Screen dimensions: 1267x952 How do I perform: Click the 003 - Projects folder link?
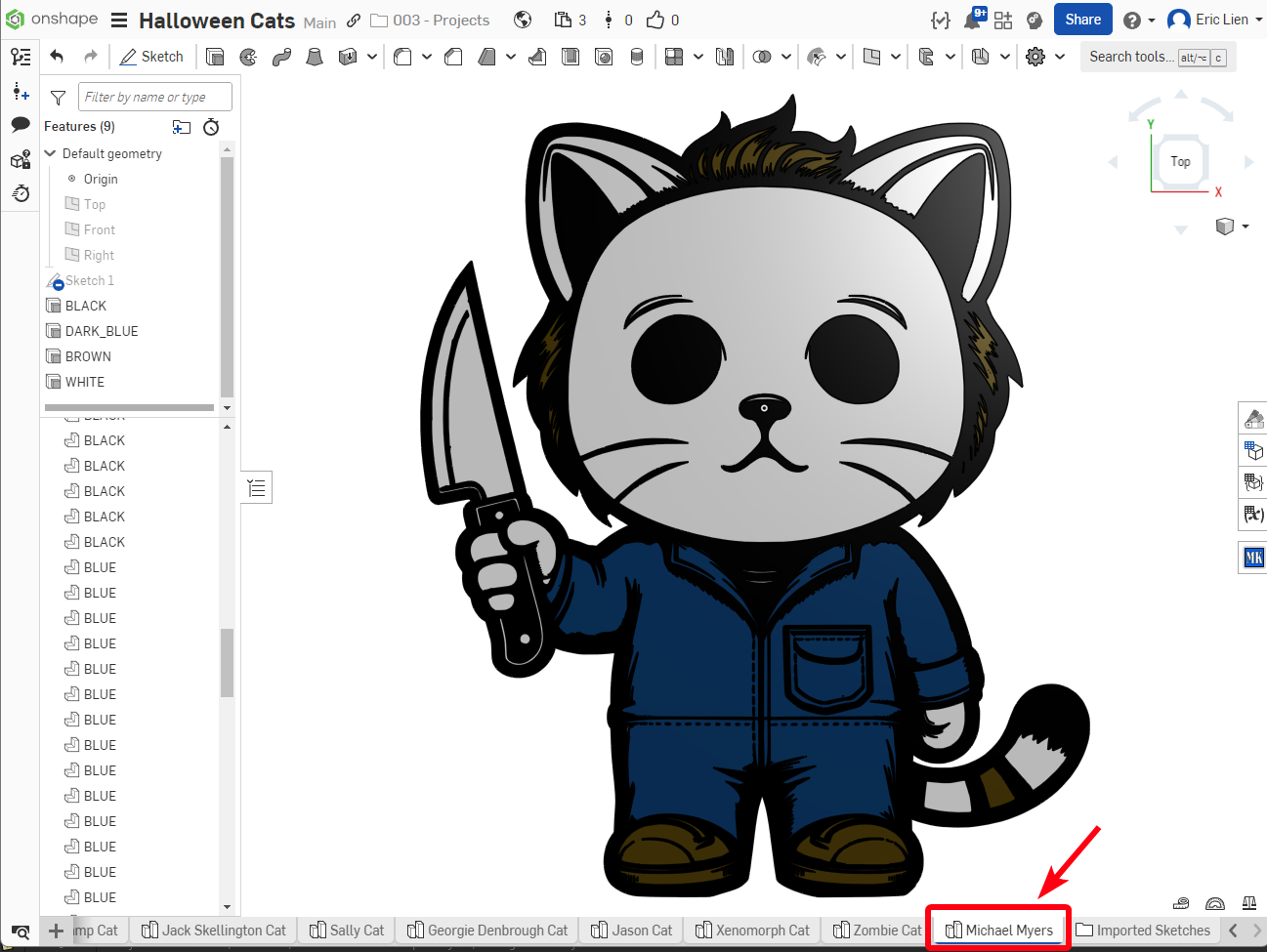coord(431,21)
